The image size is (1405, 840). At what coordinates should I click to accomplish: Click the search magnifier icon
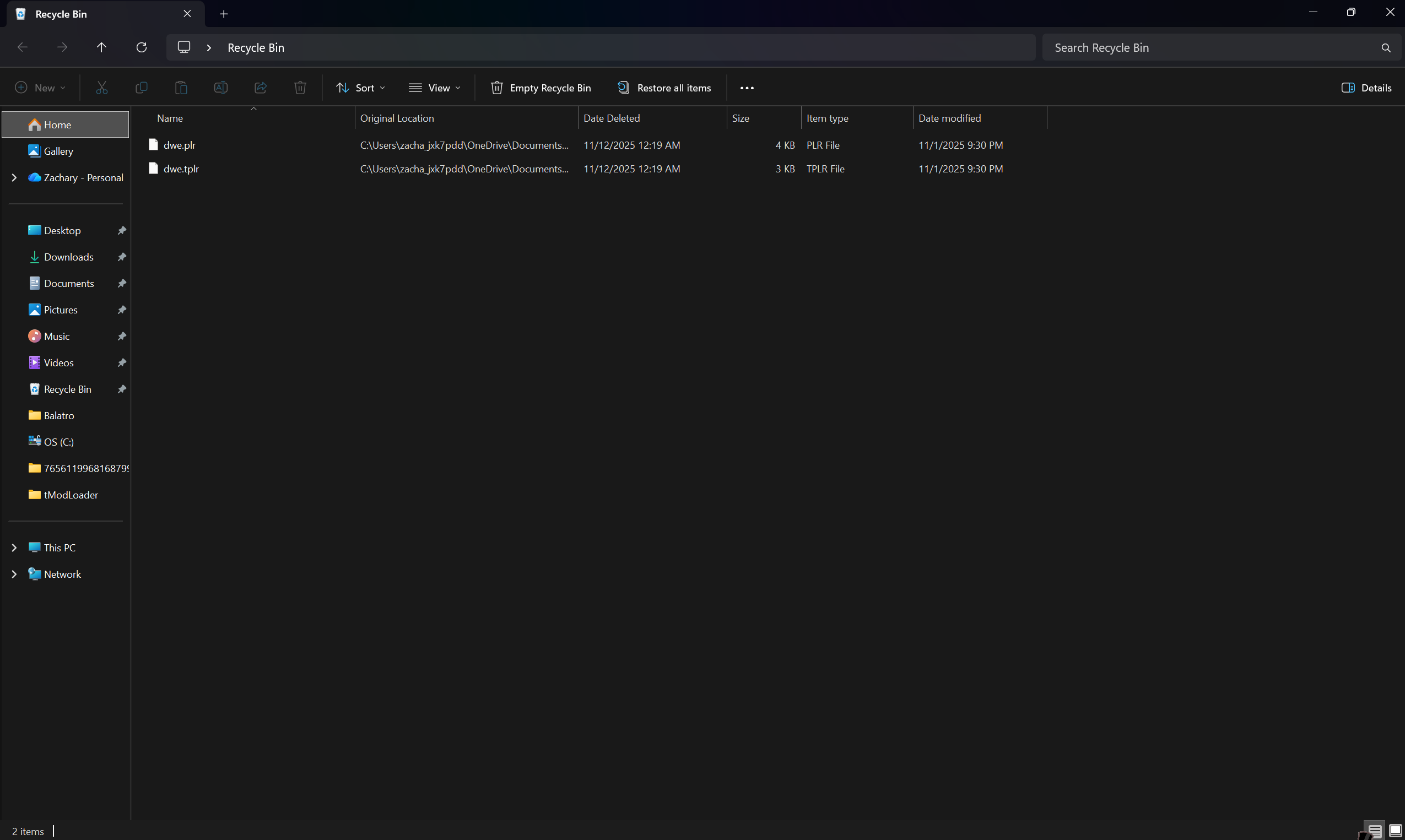pos(1385,47)
